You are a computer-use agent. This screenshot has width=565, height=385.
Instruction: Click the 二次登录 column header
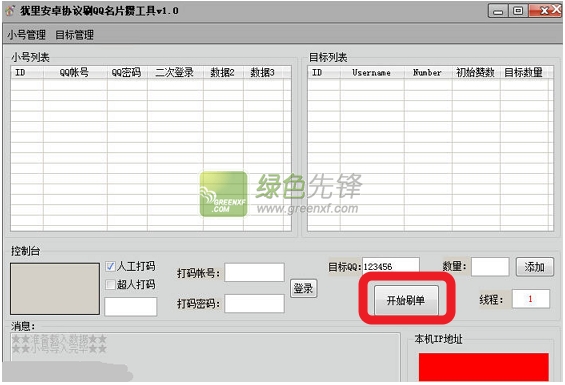tap(175, 72)
